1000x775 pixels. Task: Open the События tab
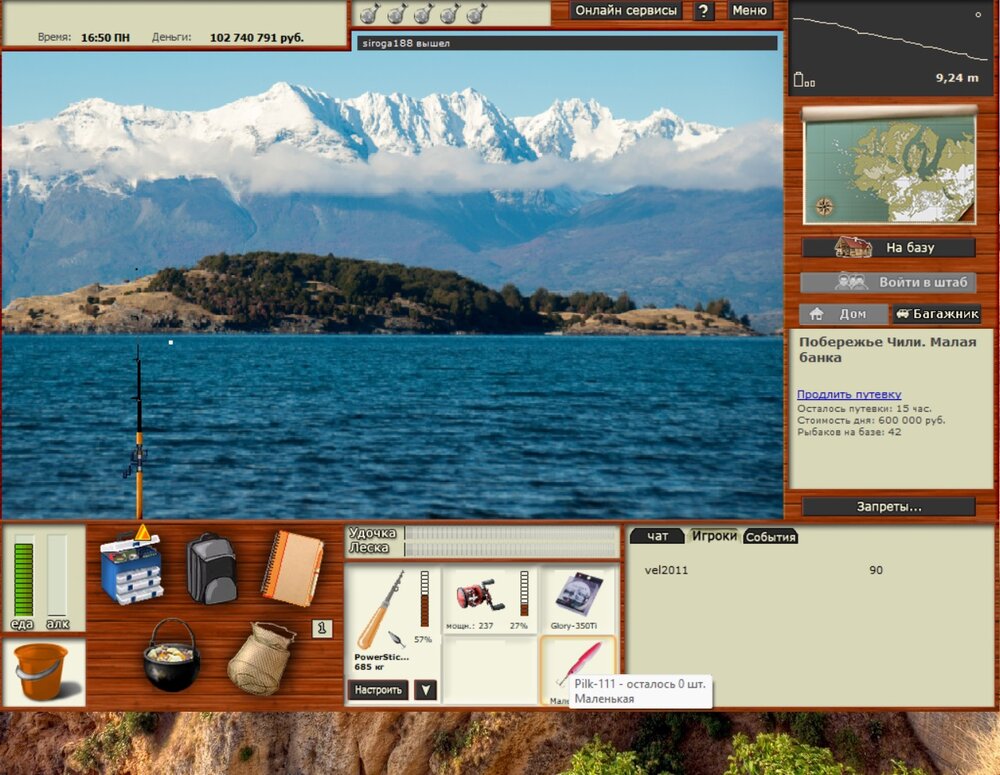770,537
